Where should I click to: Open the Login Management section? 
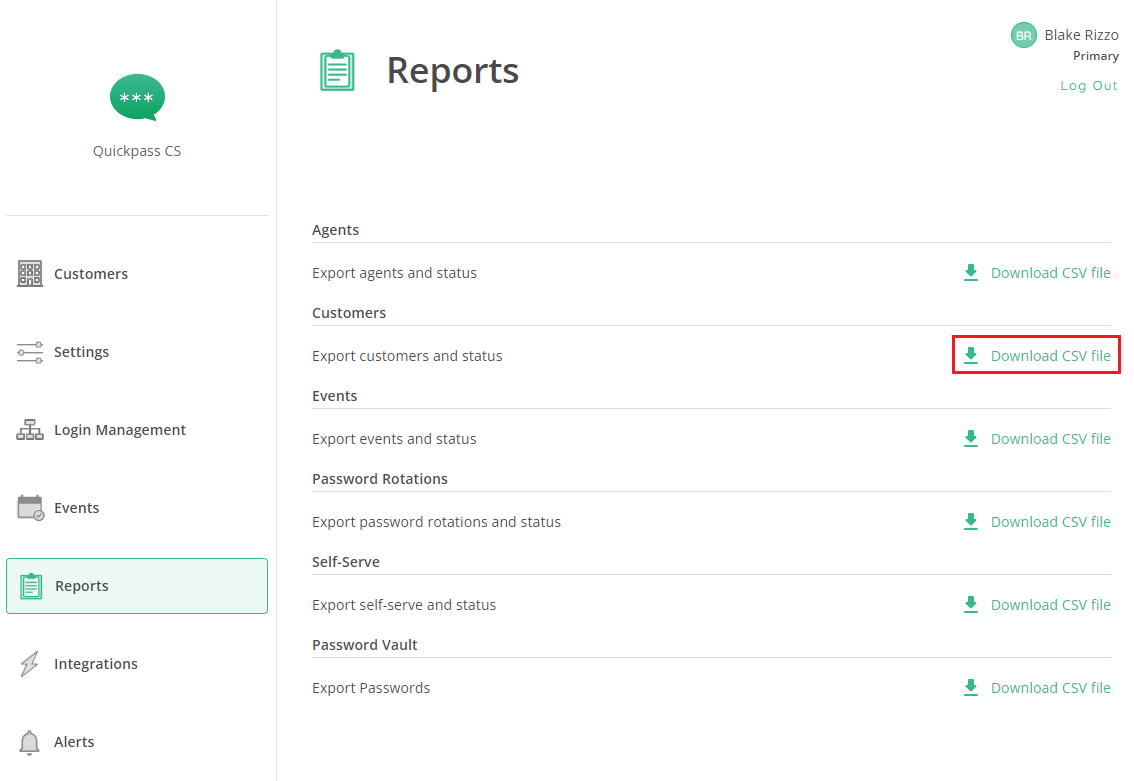120,430
